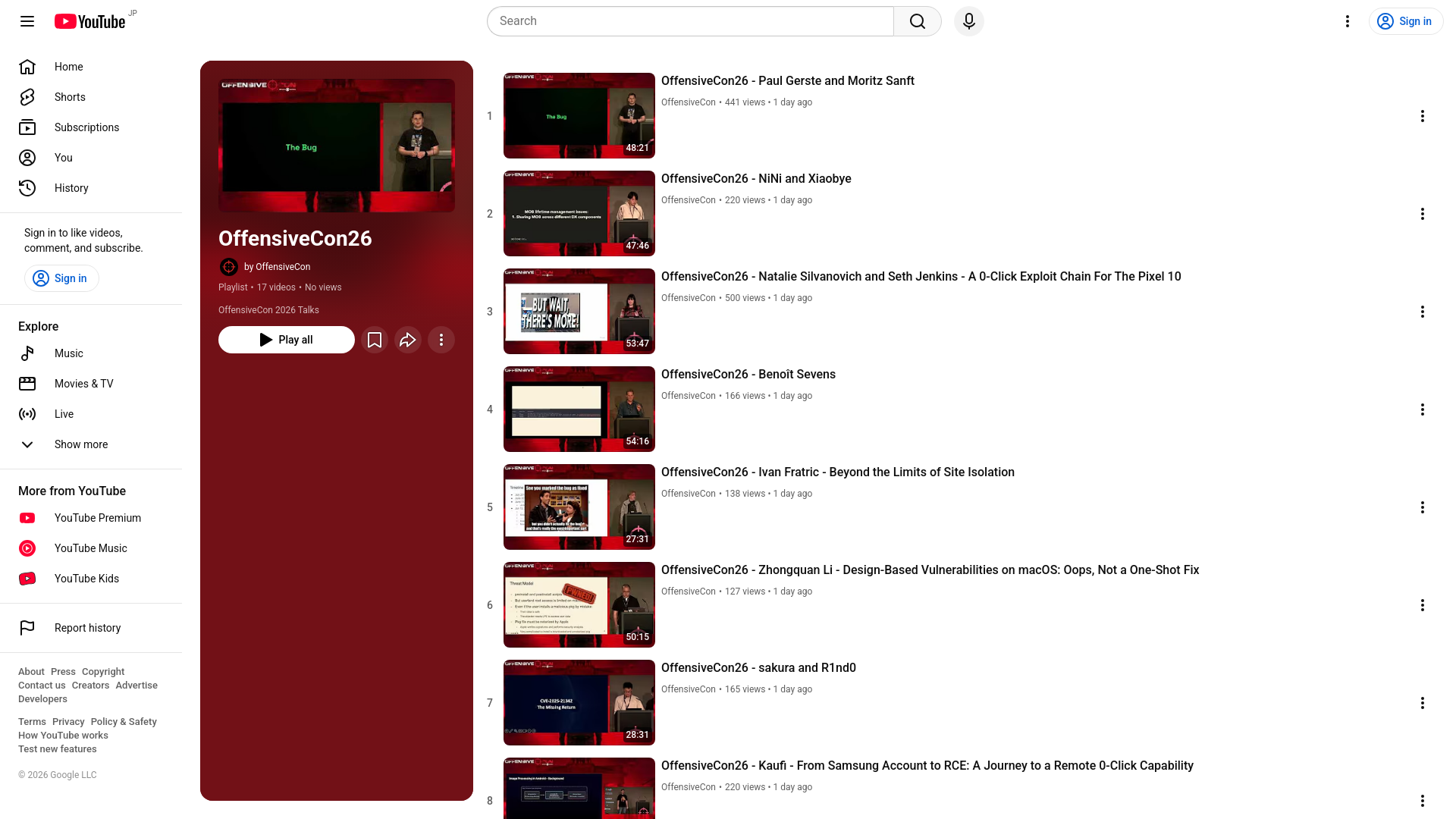Click the search magnifier button
Viewport: 1456px width, 819px height.
pos(918,21)
